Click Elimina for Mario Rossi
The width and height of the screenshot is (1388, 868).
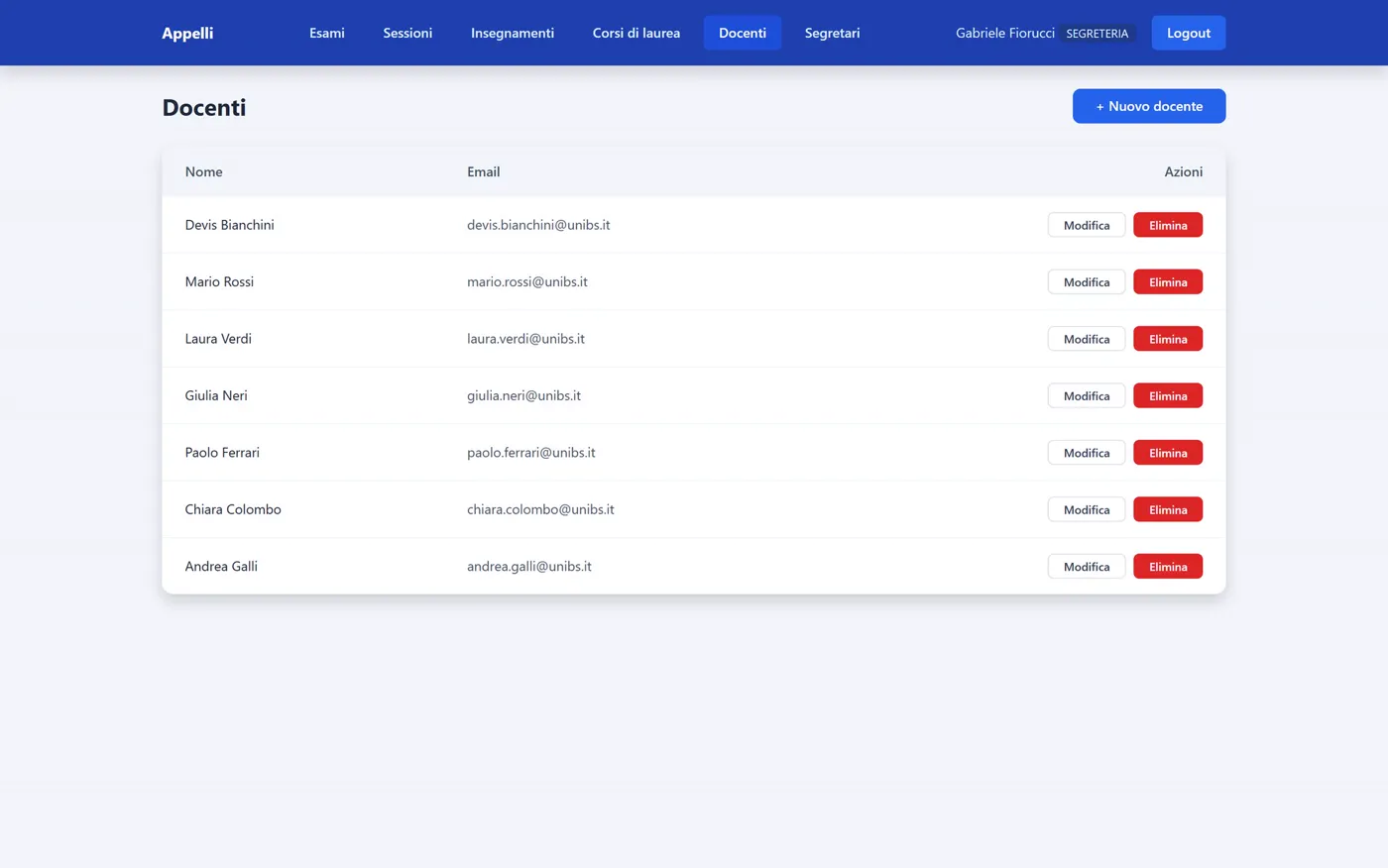click(x=1168, y=282)
